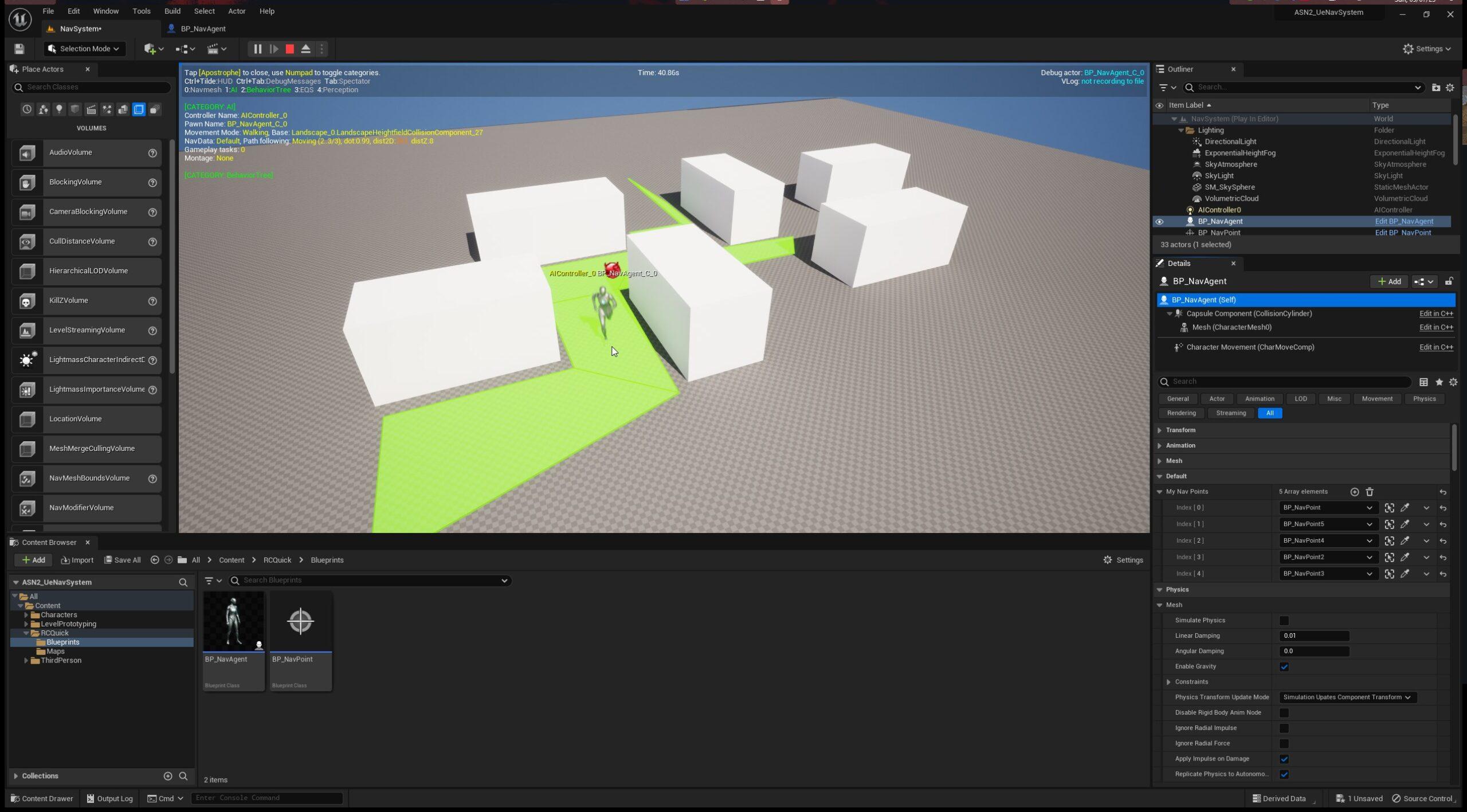Image resolution: width=1467 pixels, height=812 pixels.
Task: Toggle Simulate Physics checkbox
Action: pyautogui.click(x=1284, y=621)
